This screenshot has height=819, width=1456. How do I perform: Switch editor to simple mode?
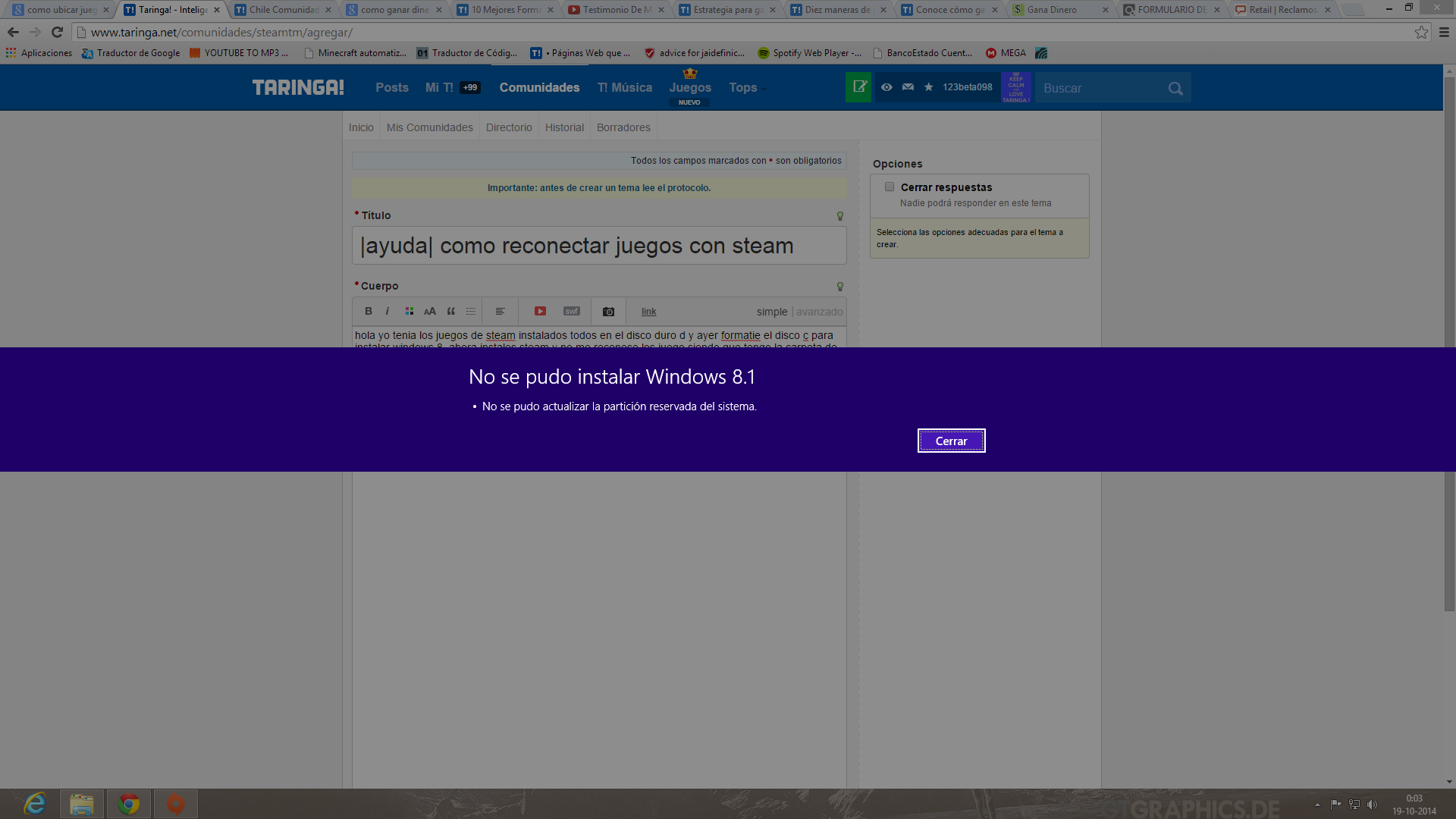772,312
